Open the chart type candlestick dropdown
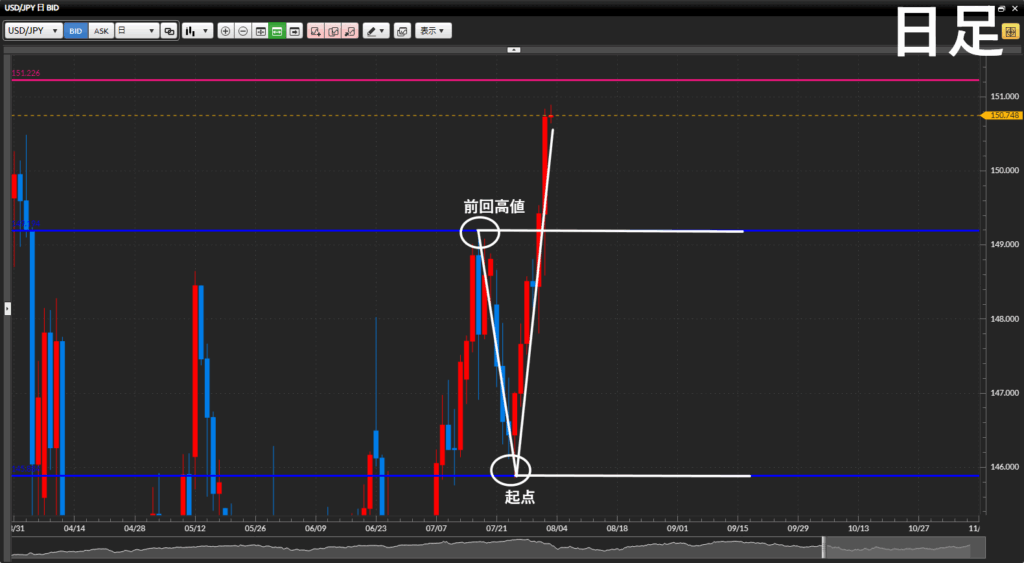1024x563 pixels. [197, 31]
